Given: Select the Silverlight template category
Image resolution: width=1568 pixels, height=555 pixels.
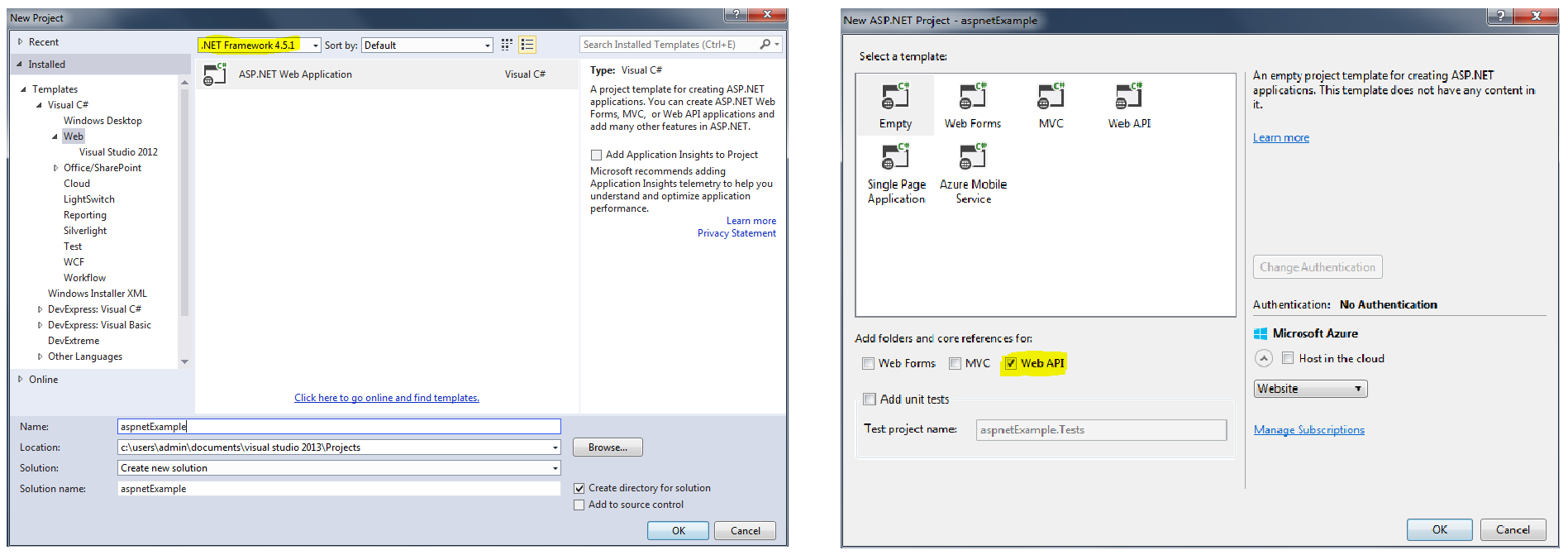Looking at the screenshot, I should click(85, 231).
